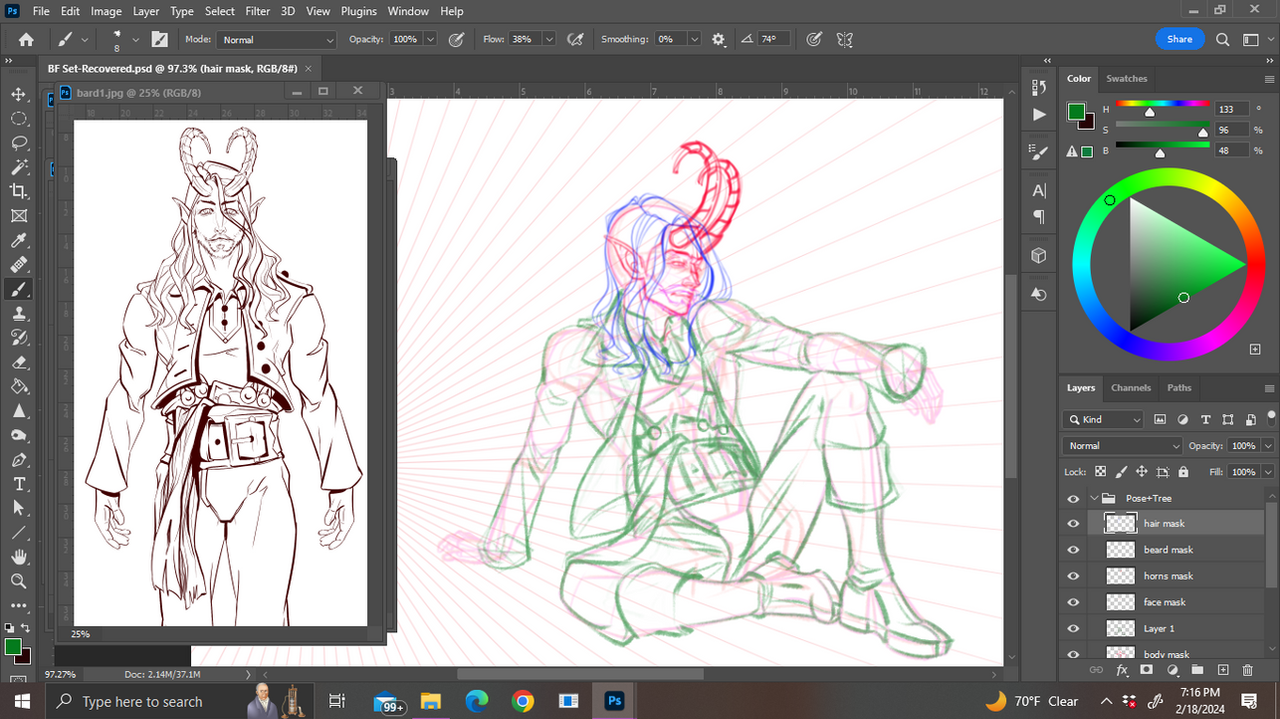Viewport: 1280px width, 719px height.
Task: Select the Elliptical Marquee tool
Action: tap(19, 118)
